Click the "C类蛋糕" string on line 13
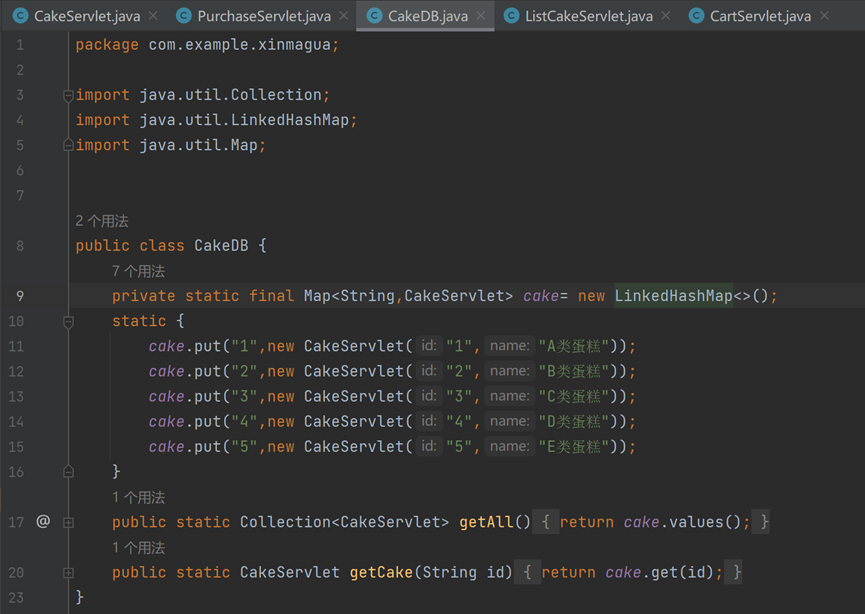The image size is (865, 614). 574,397
